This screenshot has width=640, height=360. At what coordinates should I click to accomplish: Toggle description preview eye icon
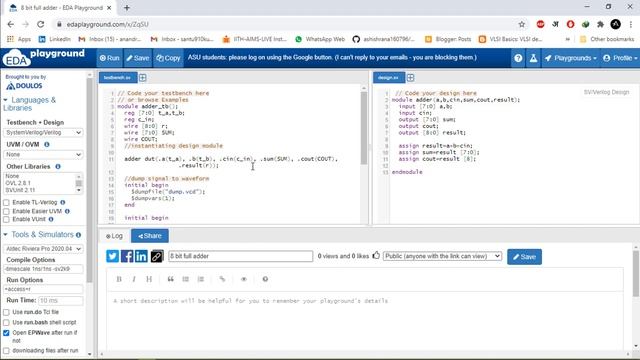(244, 279)
